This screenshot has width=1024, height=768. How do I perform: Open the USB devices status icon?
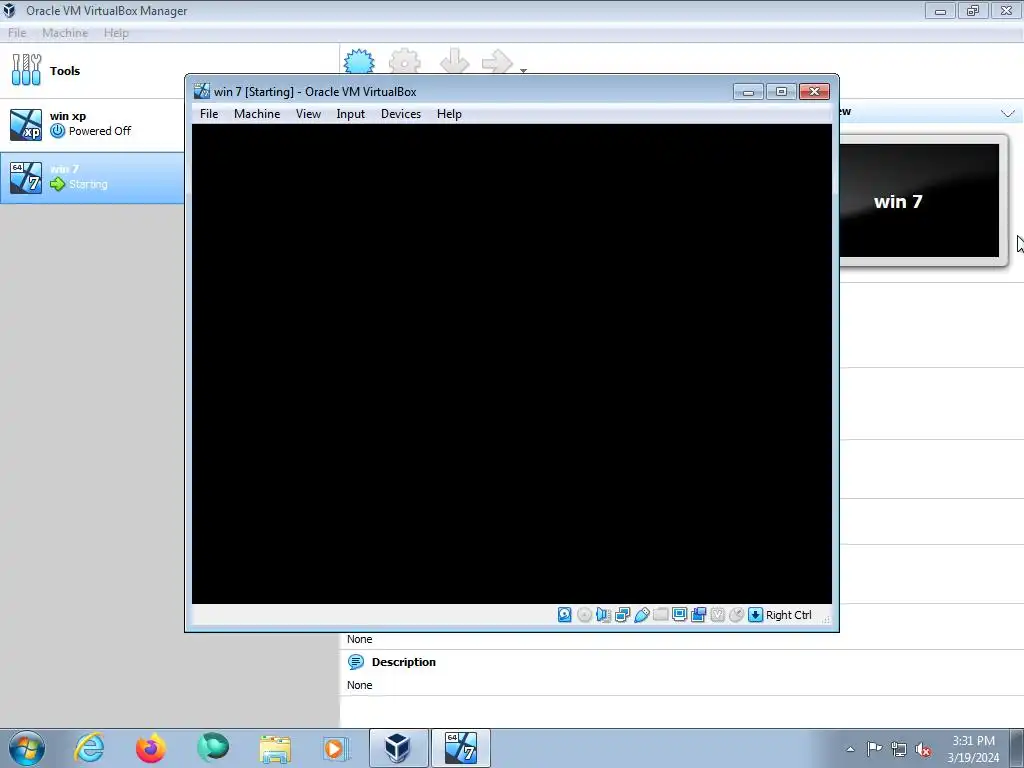click(x=641, y=615)
